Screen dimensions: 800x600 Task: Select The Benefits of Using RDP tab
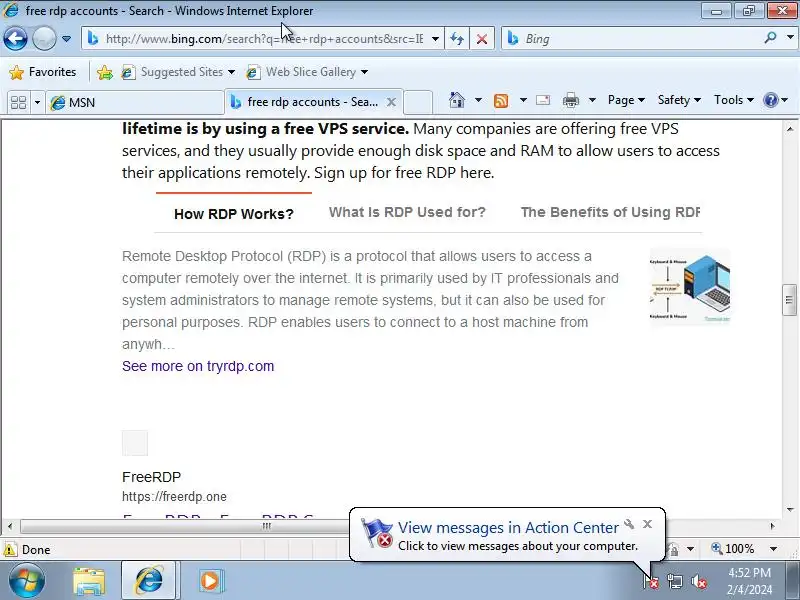pyautogui.click(x=610, y=212)
